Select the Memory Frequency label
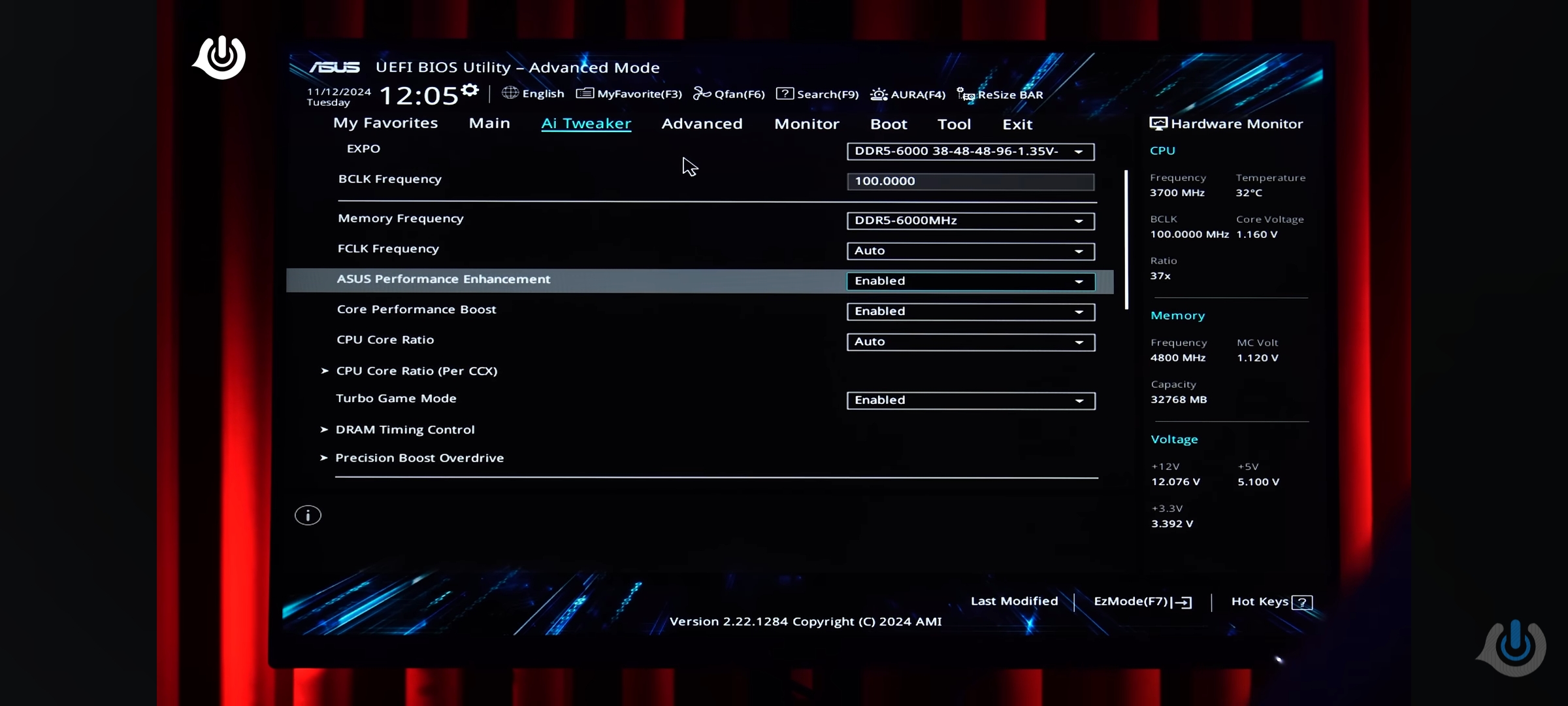Screen dimensions: 1568x706 400,218
